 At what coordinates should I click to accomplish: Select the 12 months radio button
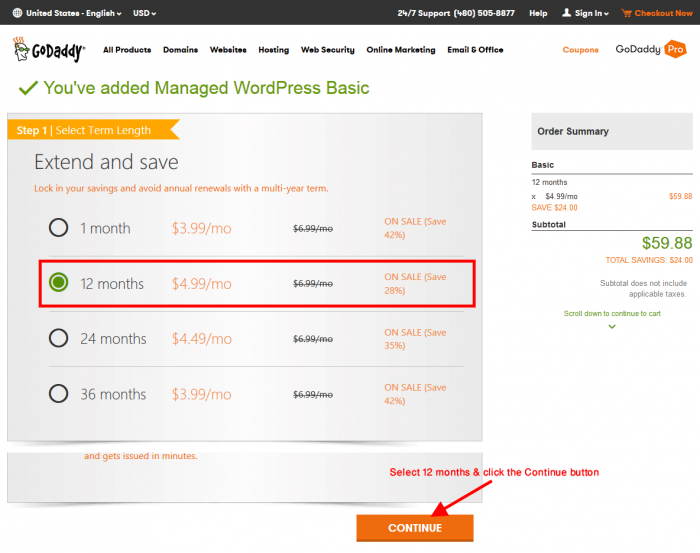pyautogui.click(x=58, y=283)
